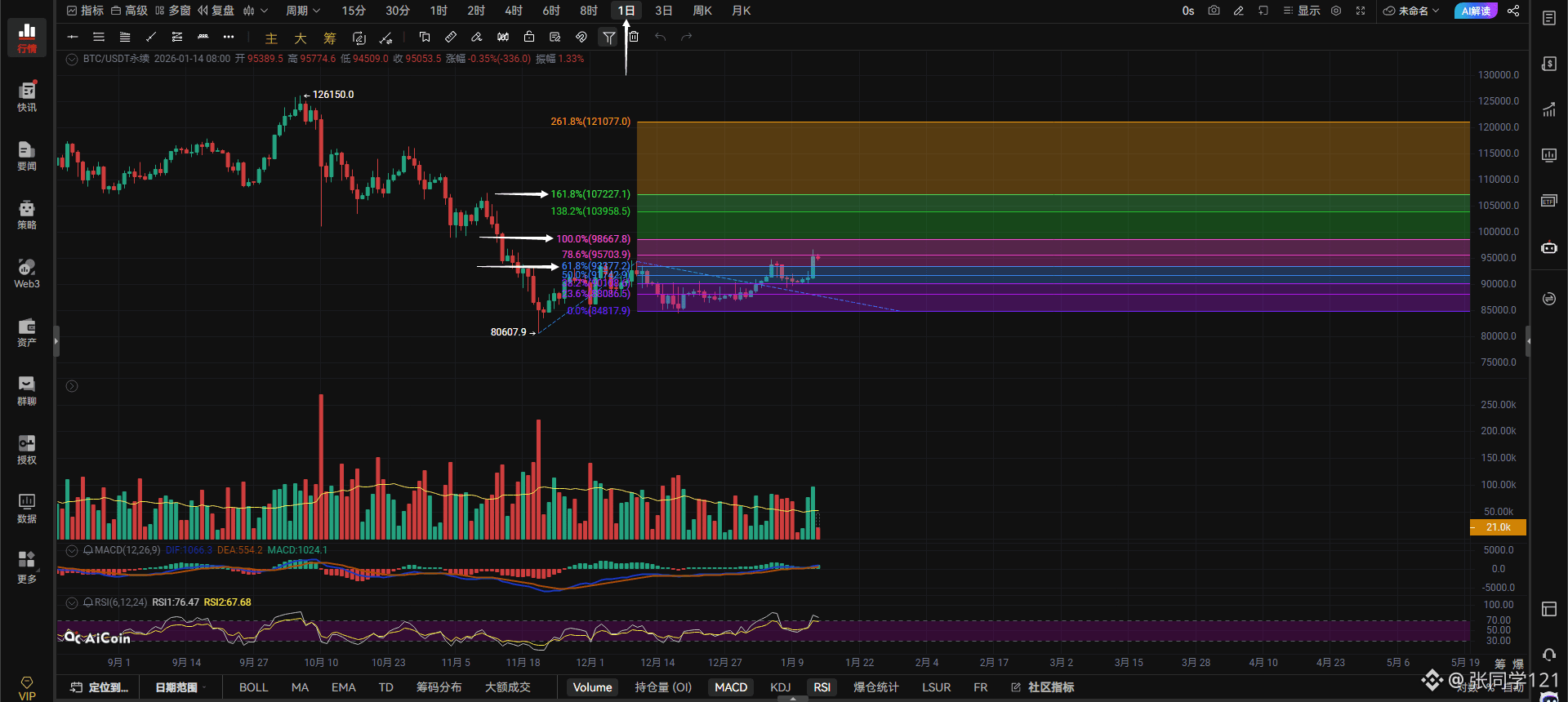The width and height of the screenshot is (1568, 702).
Task: Open the share icon at top right
Action: tap(1513, 11)
